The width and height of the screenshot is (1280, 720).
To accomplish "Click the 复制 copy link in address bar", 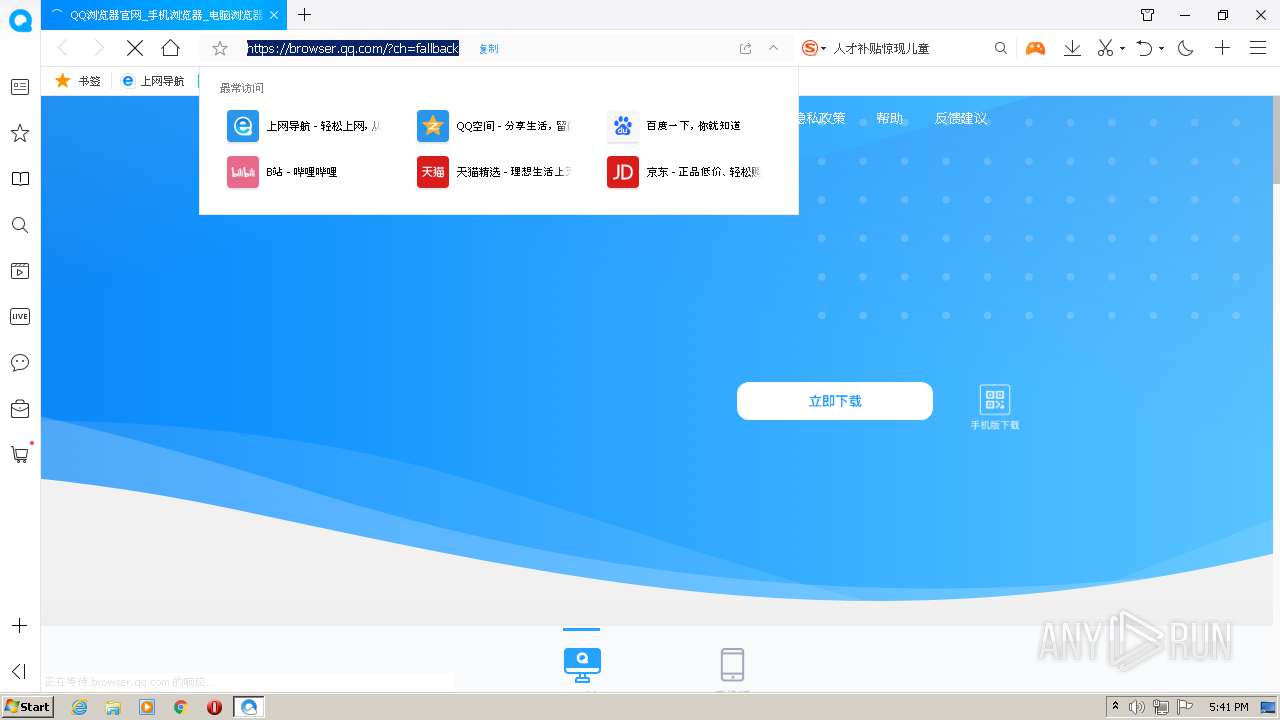I will click(x=488, y=48).
